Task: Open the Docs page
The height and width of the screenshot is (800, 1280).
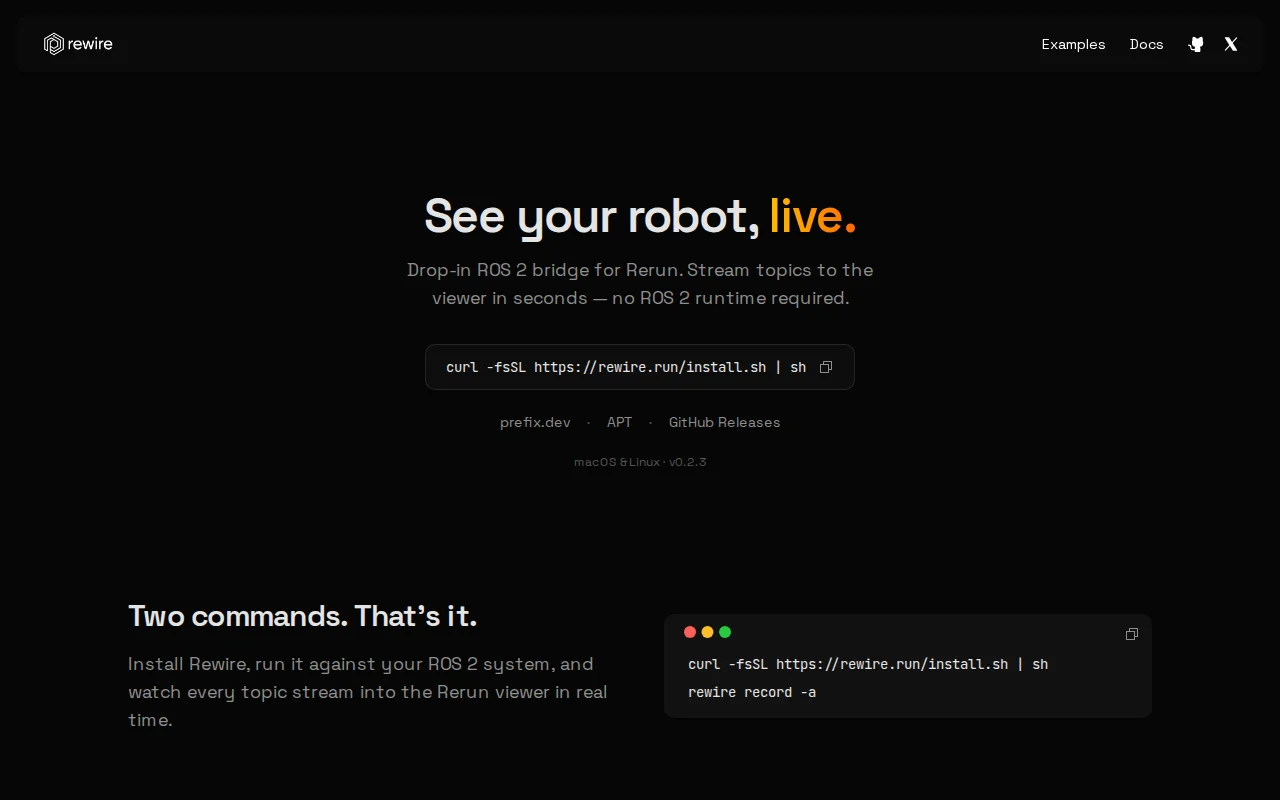Action: pos(1146,44)
